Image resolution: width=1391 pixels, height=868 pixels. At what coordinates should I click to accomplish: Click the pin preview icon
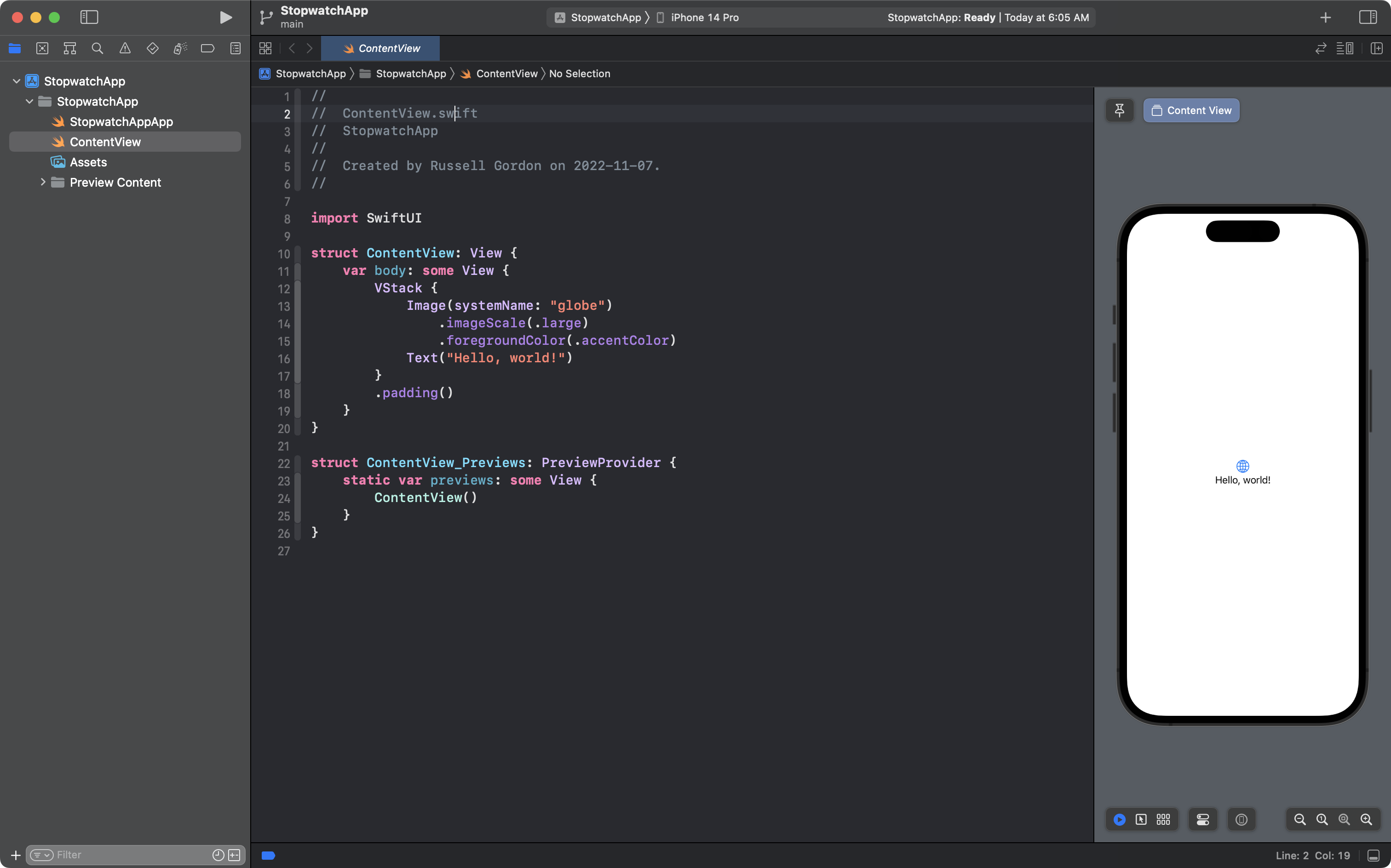tap(1119, 110)
